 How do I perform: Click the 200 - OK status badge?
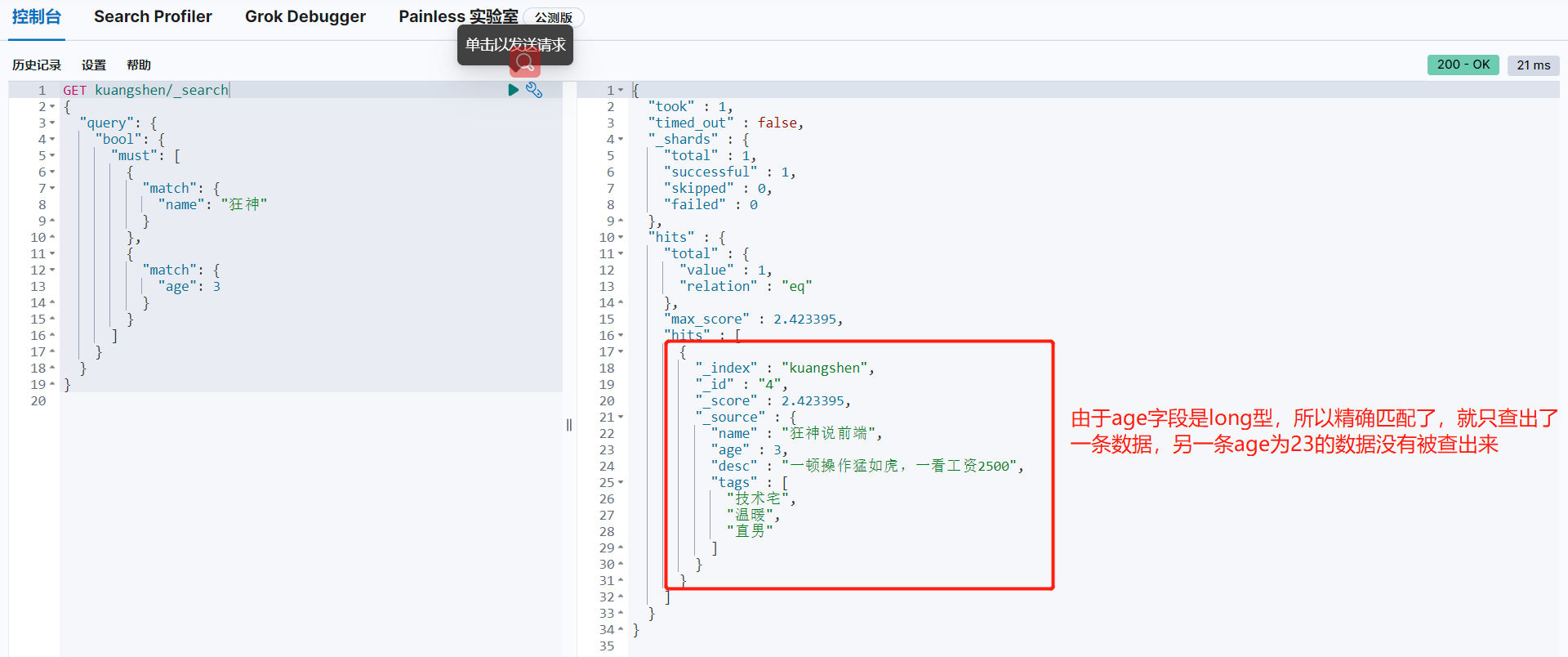(x=1463, y=65)
